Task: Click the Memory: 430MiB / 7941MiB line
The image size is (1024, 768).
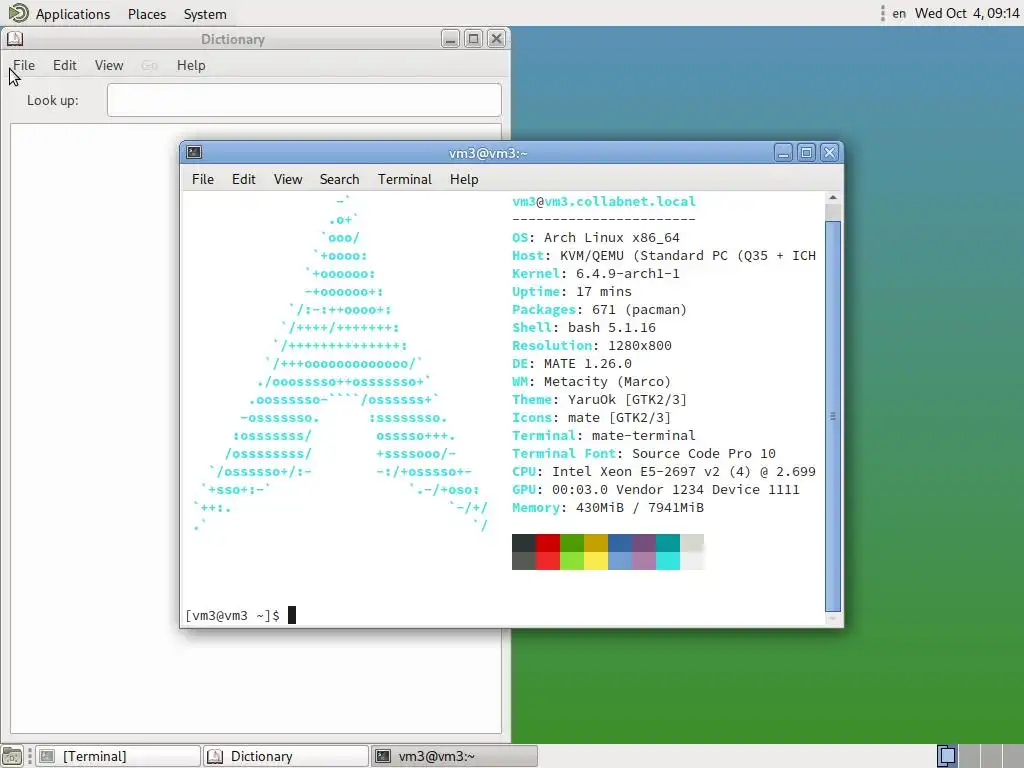Action: 608,507
